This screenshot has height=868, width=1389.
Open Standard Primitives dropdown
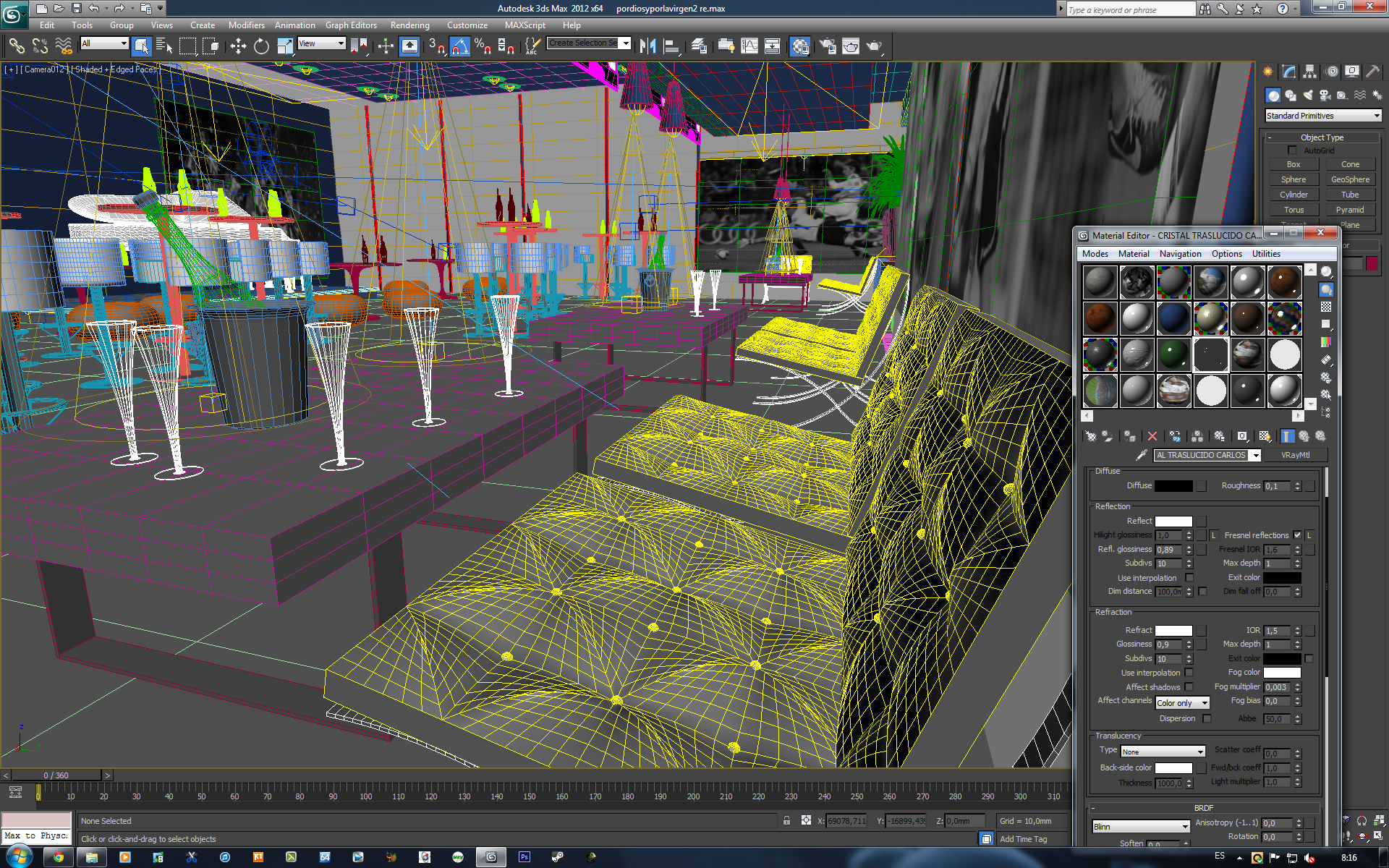pyautogui.click(x=1323, y=116)
